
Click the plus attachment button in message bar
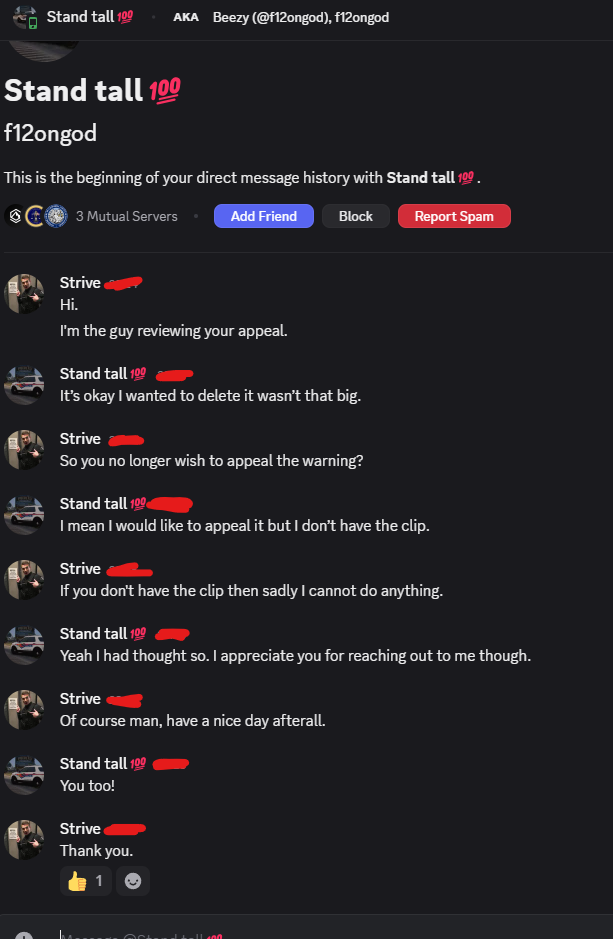click(x=24, y=935)
